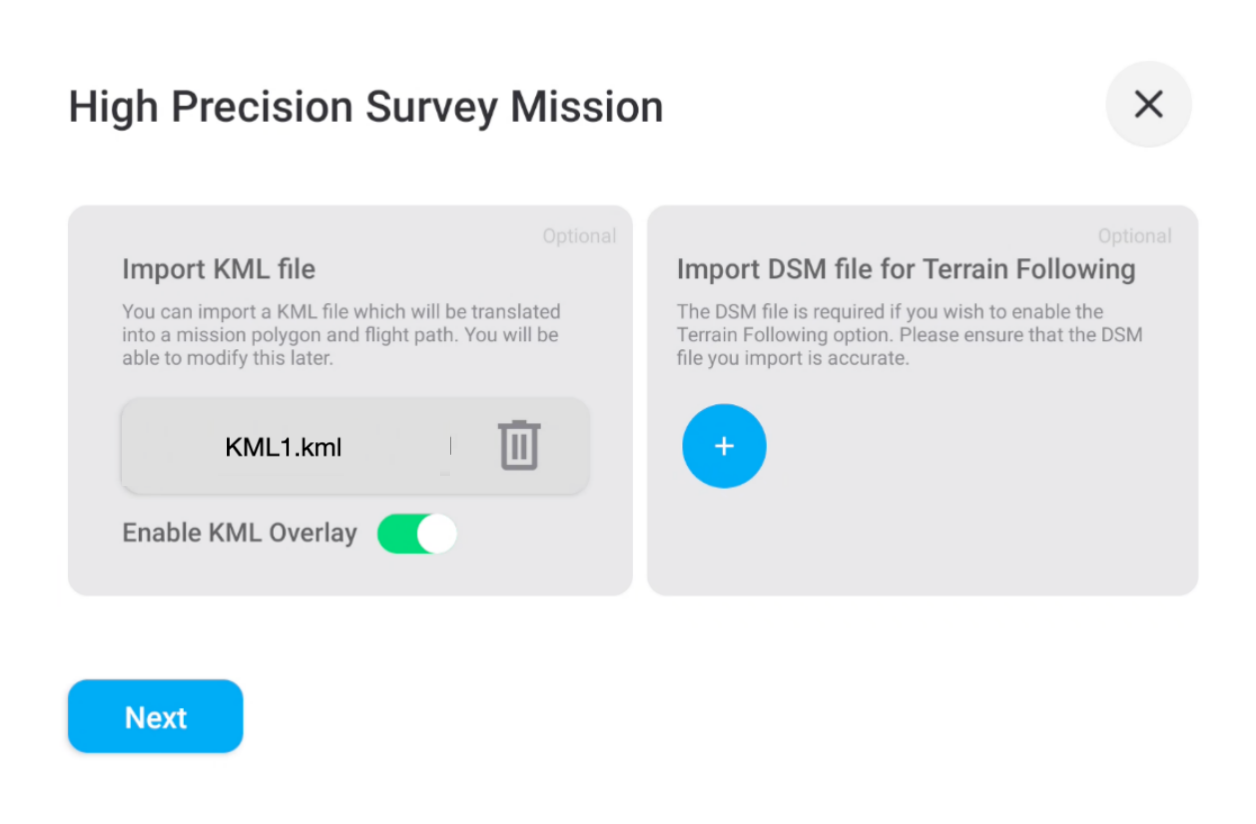Click the Optional tag on DSM card
1256x824 pixels.
(1134, 236)
